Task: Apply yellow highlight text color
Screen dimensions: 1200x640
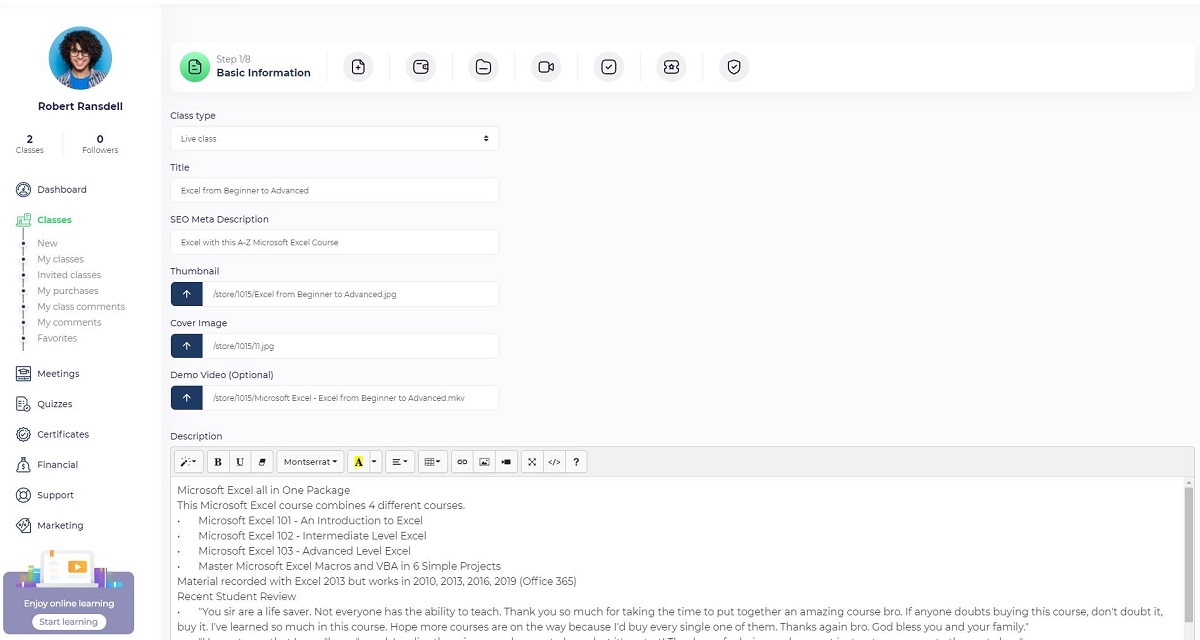Action: coord(358,462)
